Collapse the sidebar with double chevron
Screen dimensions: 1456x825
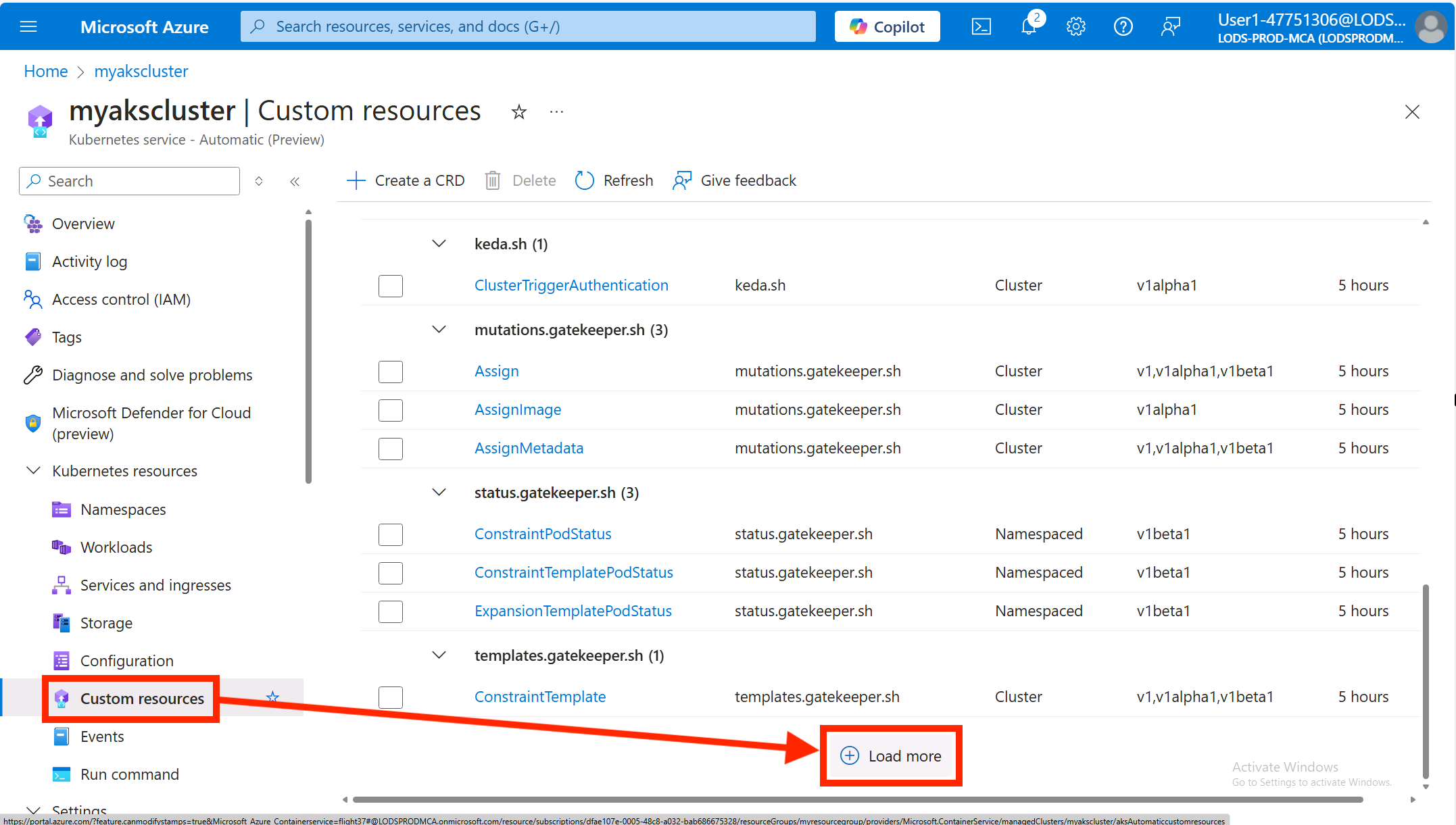[295, 181]
